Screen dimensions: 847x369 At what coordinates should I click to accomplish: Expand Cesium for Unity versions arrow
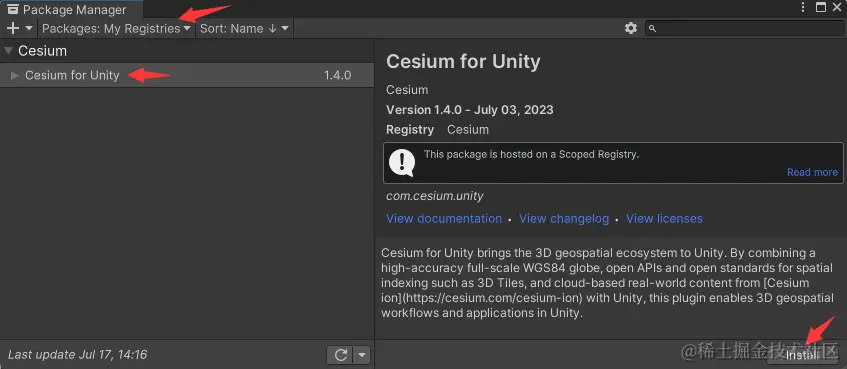coord(15,75)
